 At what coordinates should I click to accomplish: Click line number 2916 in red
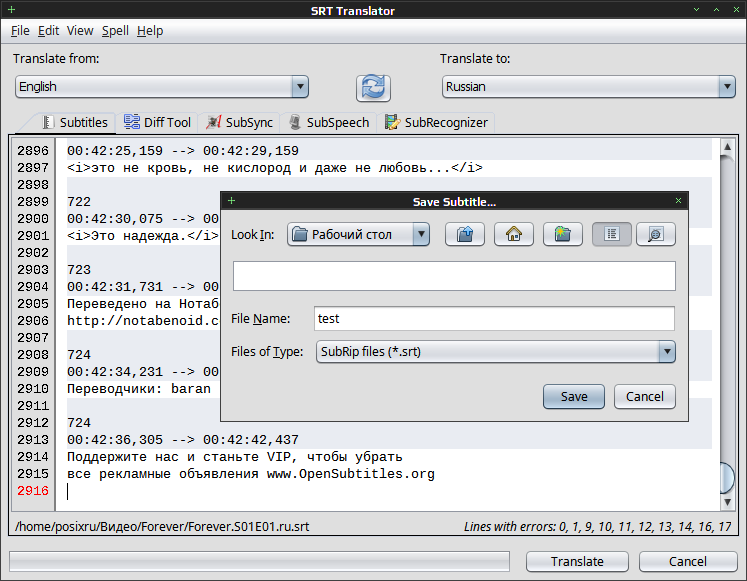[33, 491]
